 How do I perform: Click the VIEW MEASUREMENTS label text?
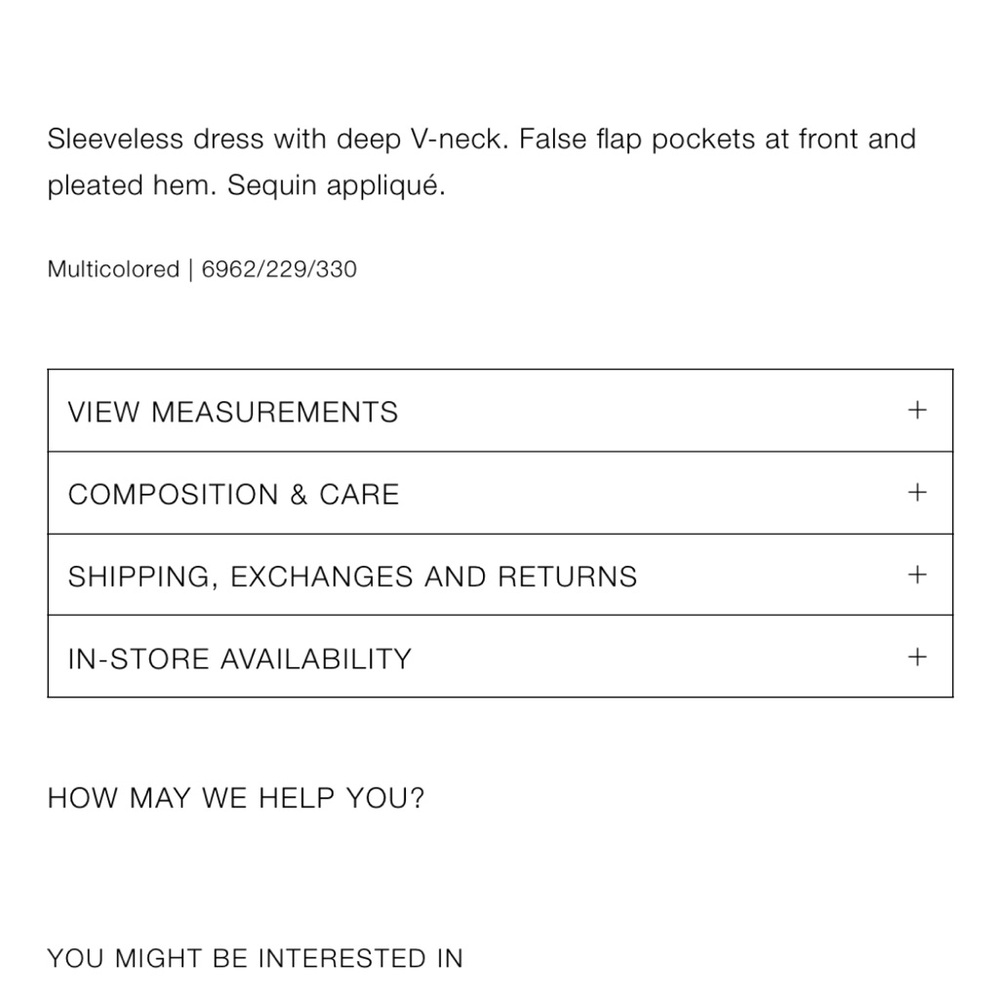point(233,412)
